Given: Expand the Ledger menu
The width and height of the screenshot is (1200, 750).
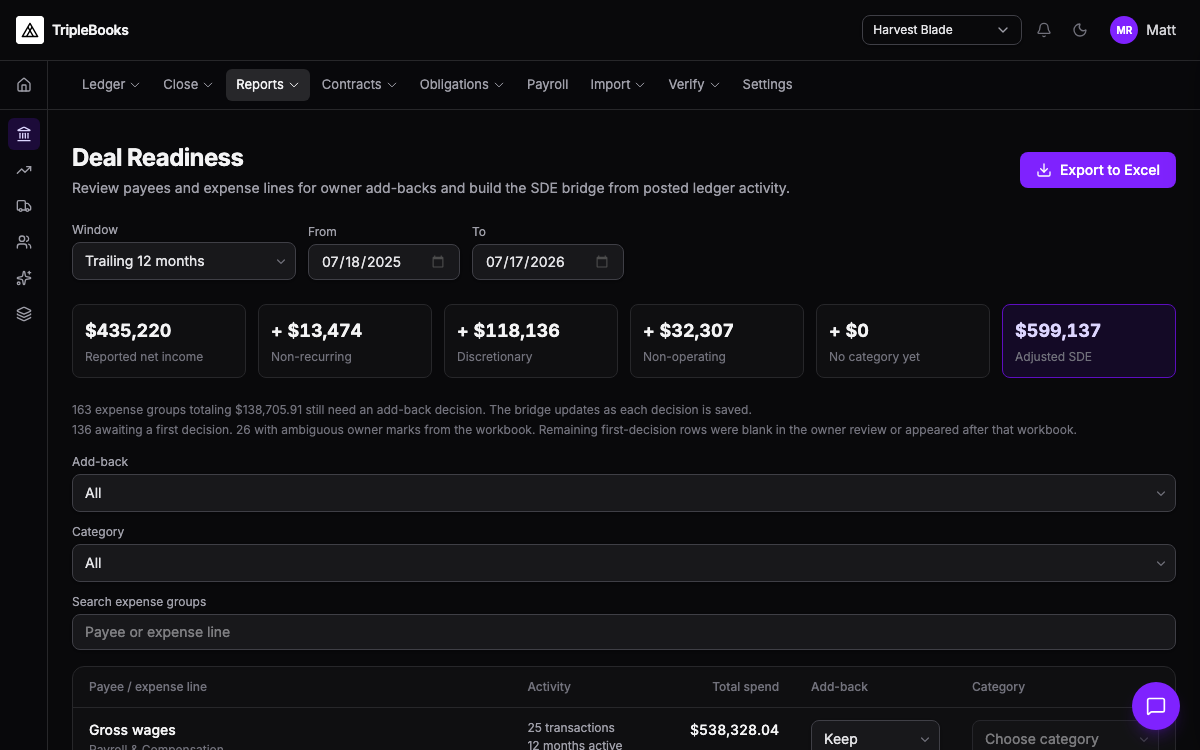Looking at the screenshot, I should pos(111,85).
